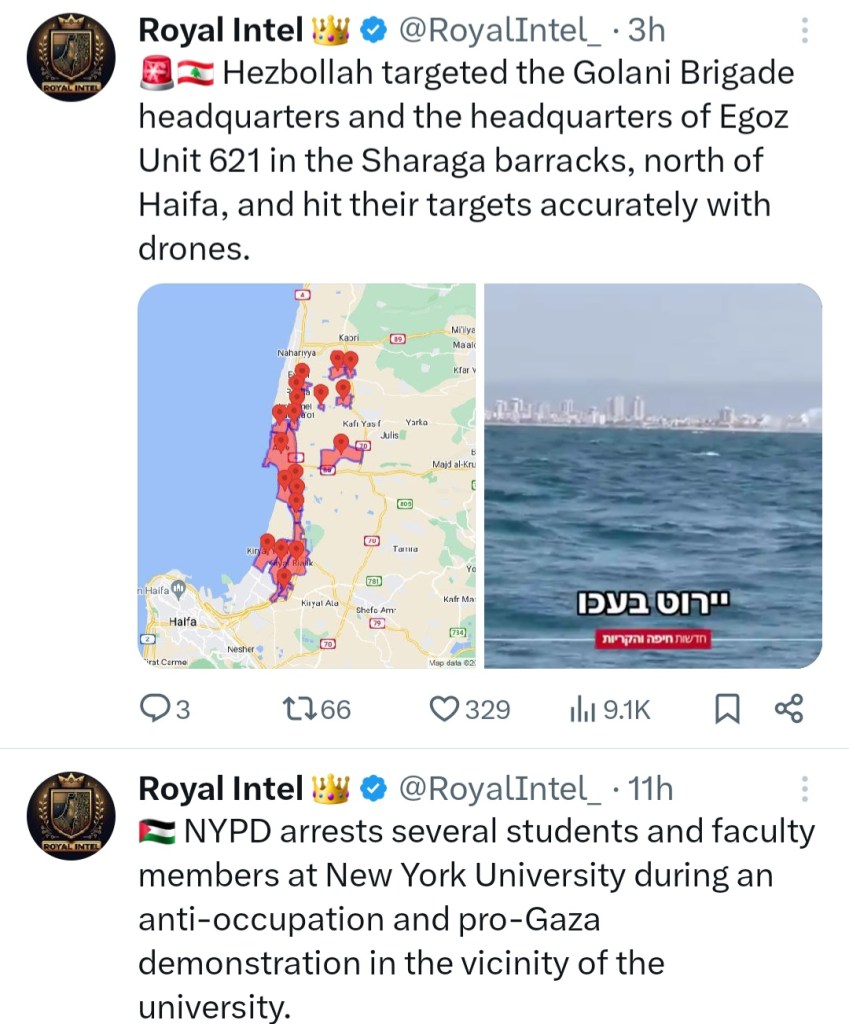The height and width of the screenshot is (1024, 849).
Task: Open three-dot menu on the 3h tweet
Action: 805,32
